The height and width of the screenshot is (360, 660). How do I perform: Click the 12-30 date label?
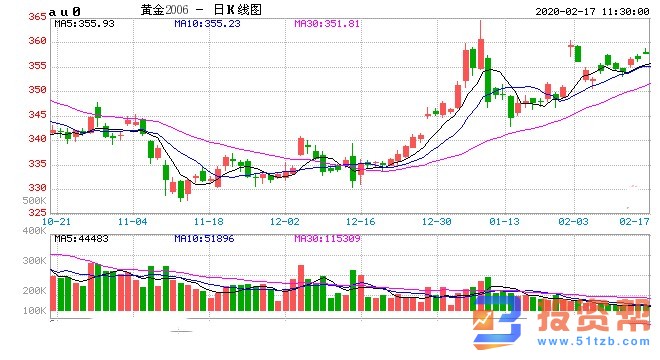click(437, 221)
